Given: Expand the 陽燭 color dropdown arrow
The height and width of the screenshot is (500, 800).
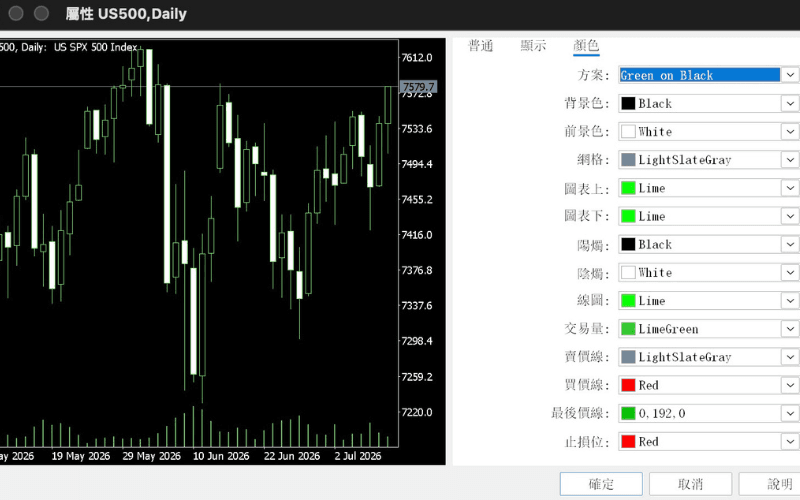Looking at the screenshot, I should [790, 244].
